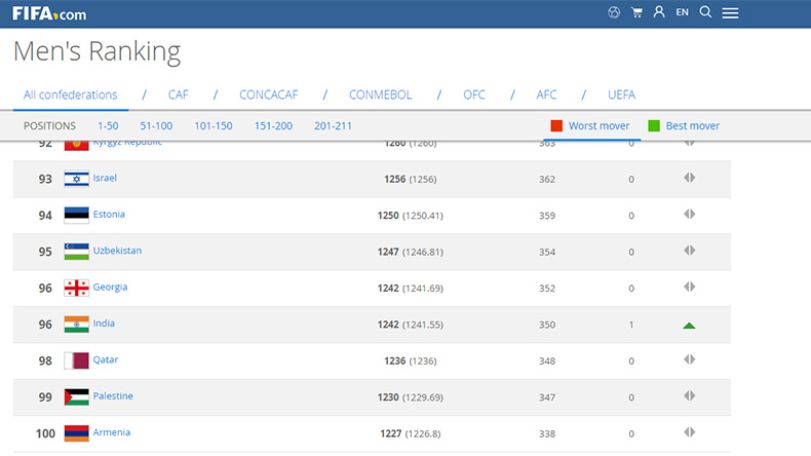Click the Best mover link
The image size is (811, 456).
693,126
